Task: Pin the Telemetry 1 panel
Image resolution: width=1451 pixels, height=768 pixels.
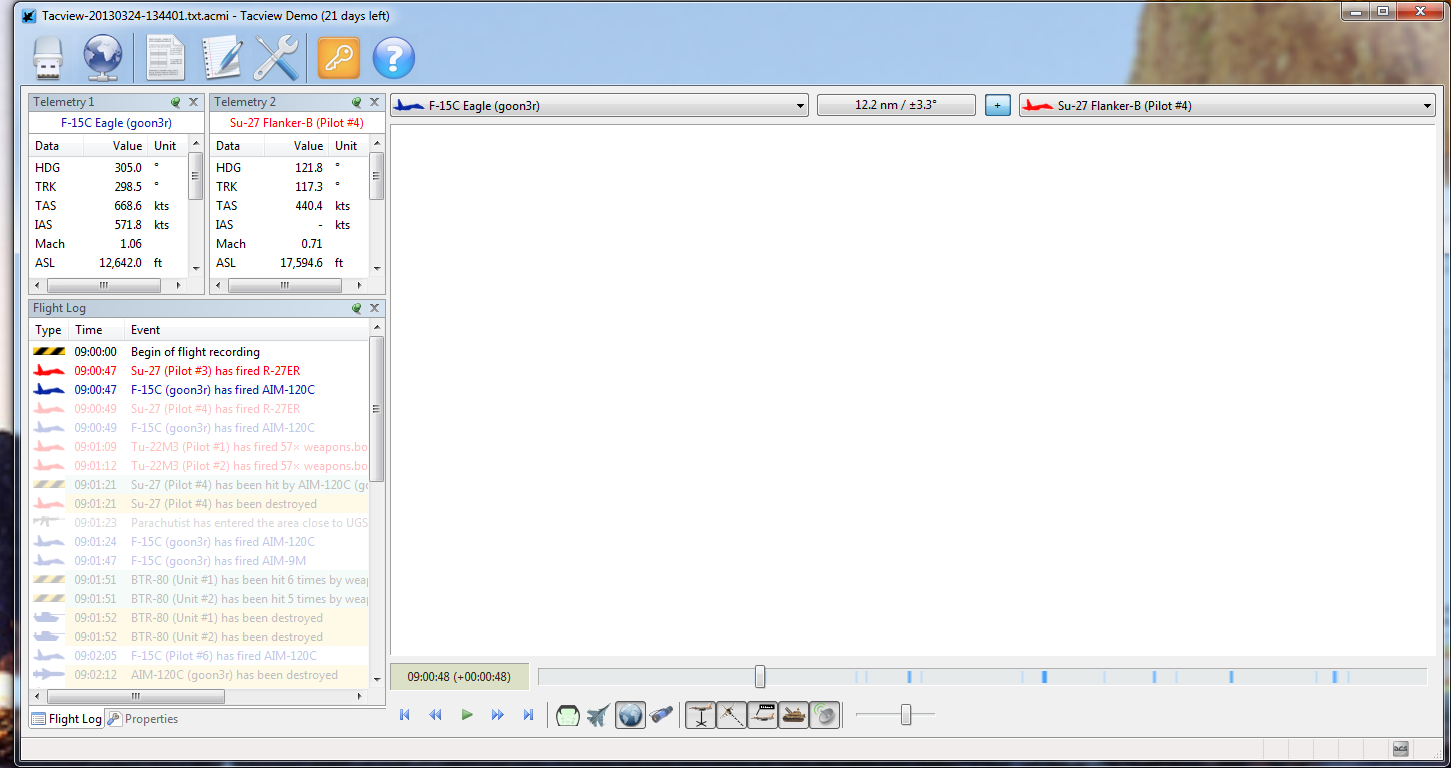Action: tap(176, 102)
